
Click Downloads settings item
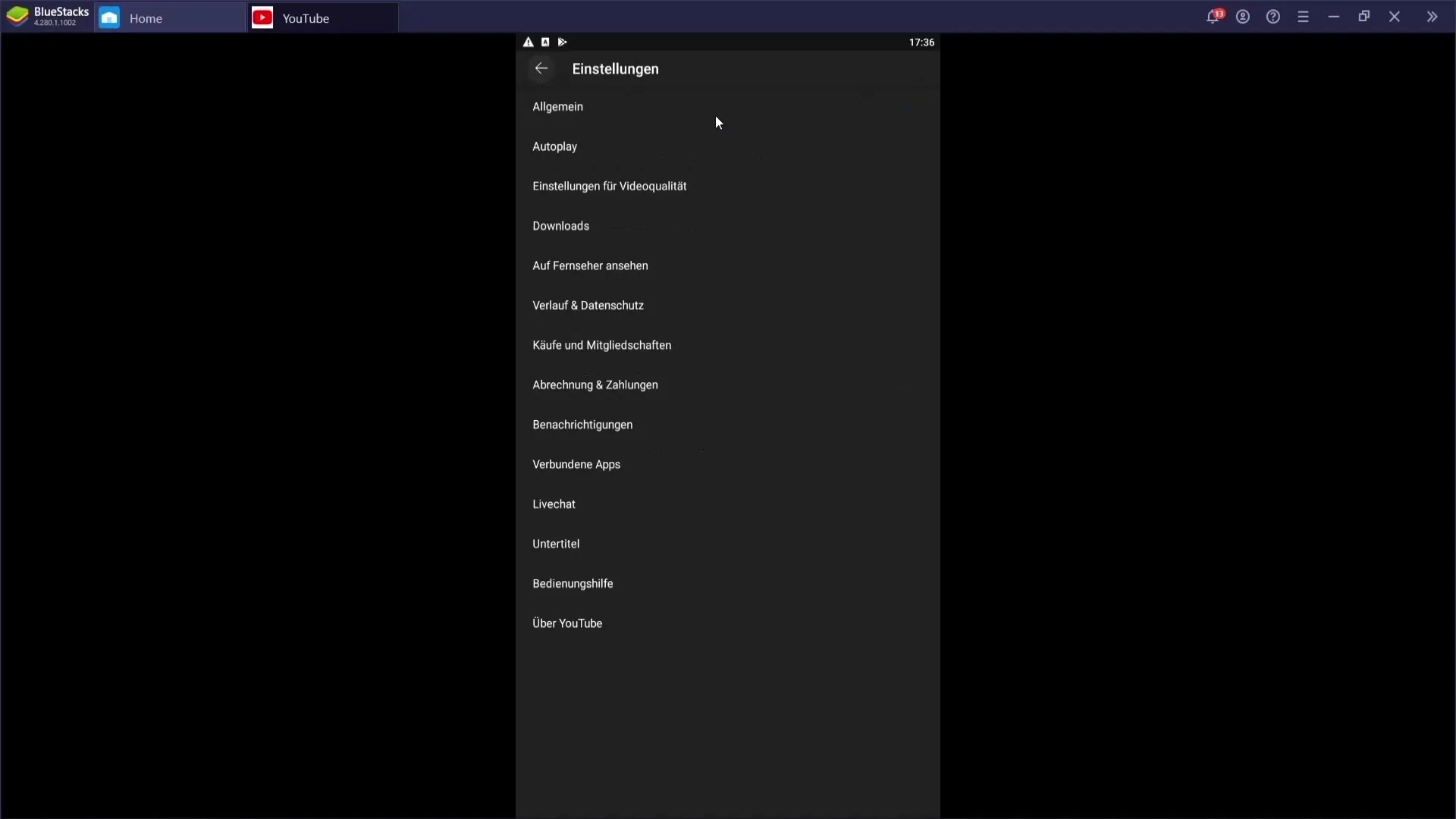point(562,225)
